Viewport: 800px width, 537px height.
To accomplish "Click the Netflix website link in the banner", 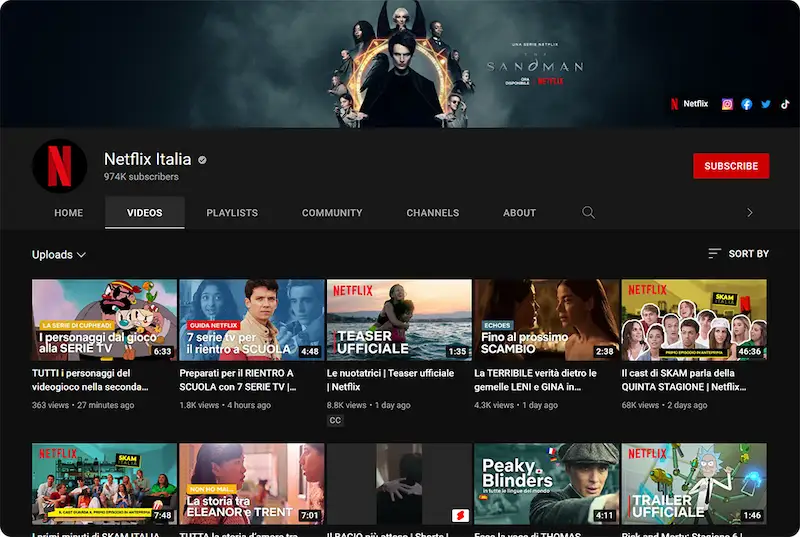I will click(689, 104).
